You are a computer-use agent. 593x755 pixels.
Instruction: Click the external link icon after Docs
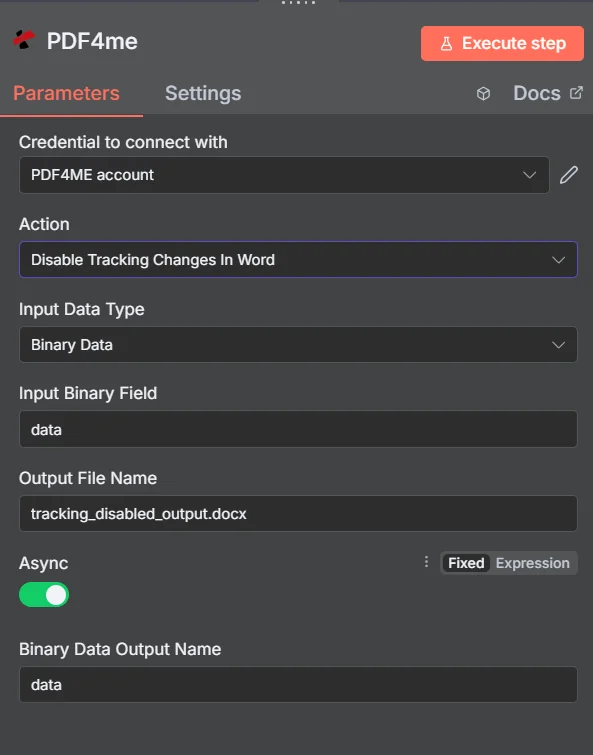(x=576, y=92)
